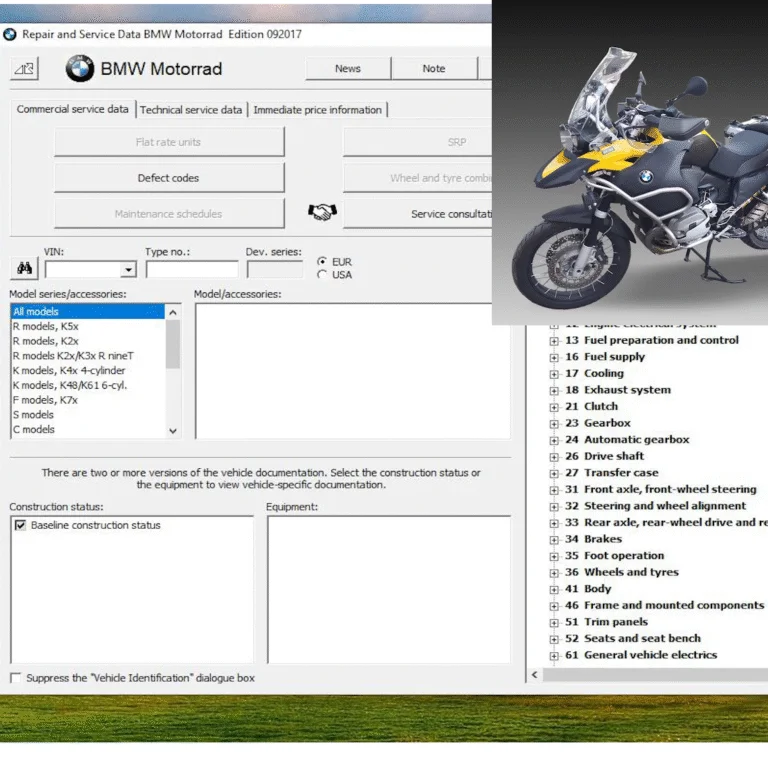768x768 pixels.
Task: Select 51 Trim panels tree item
Action: 606,622
